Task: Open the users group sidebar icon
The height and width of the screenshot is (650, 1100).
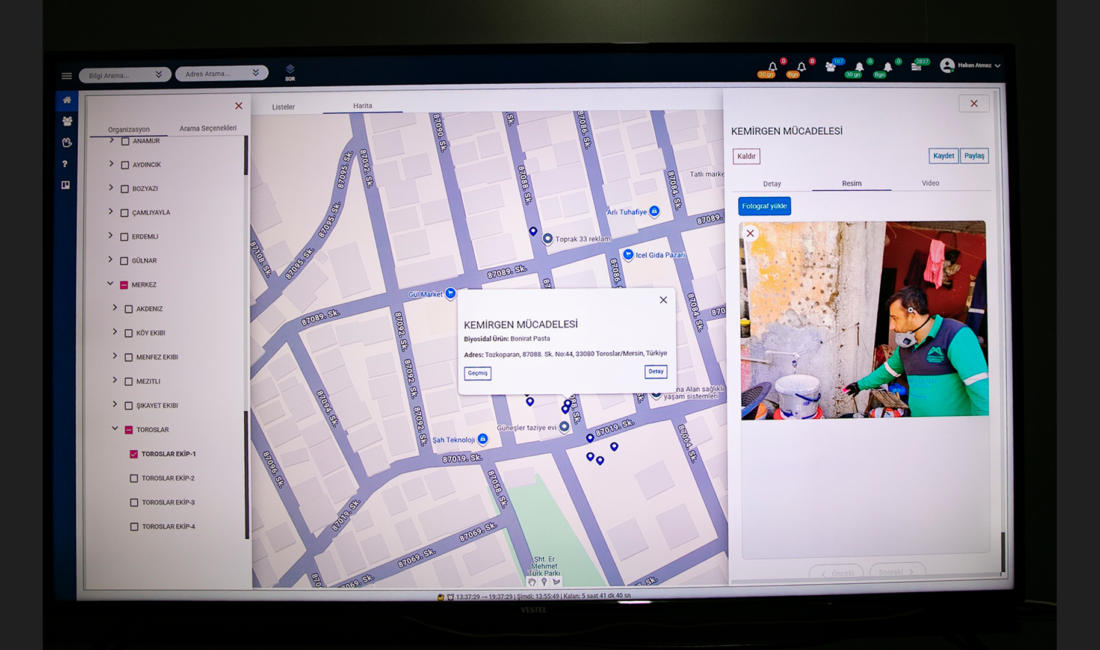Action: click(67, 121)
